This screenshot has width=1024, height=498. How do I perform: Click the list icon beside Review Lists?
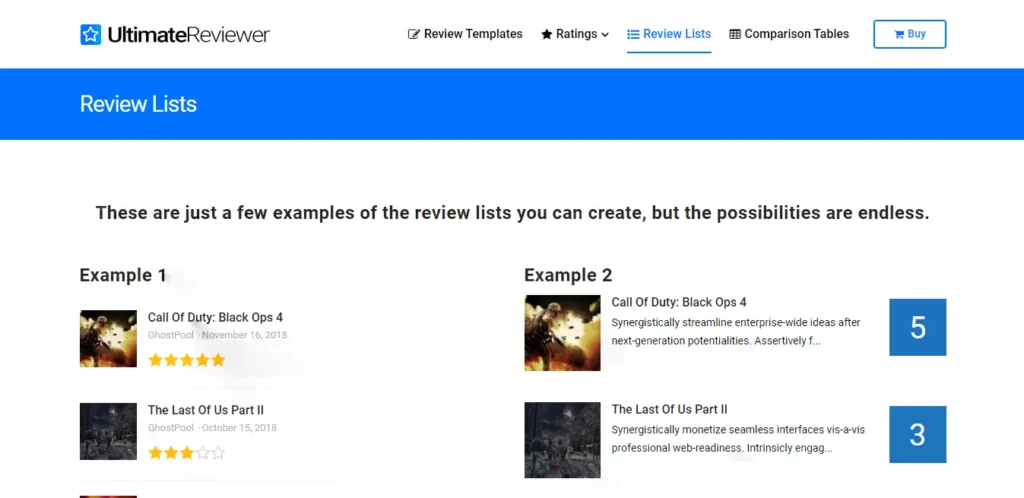tap(633, 34)
